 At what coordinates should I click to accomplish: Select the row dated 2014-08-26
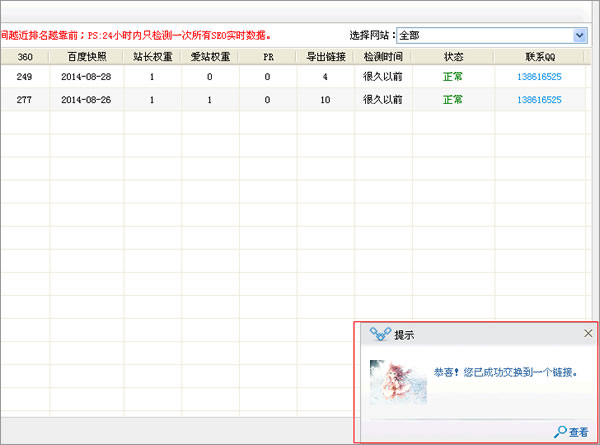(87, 100)
